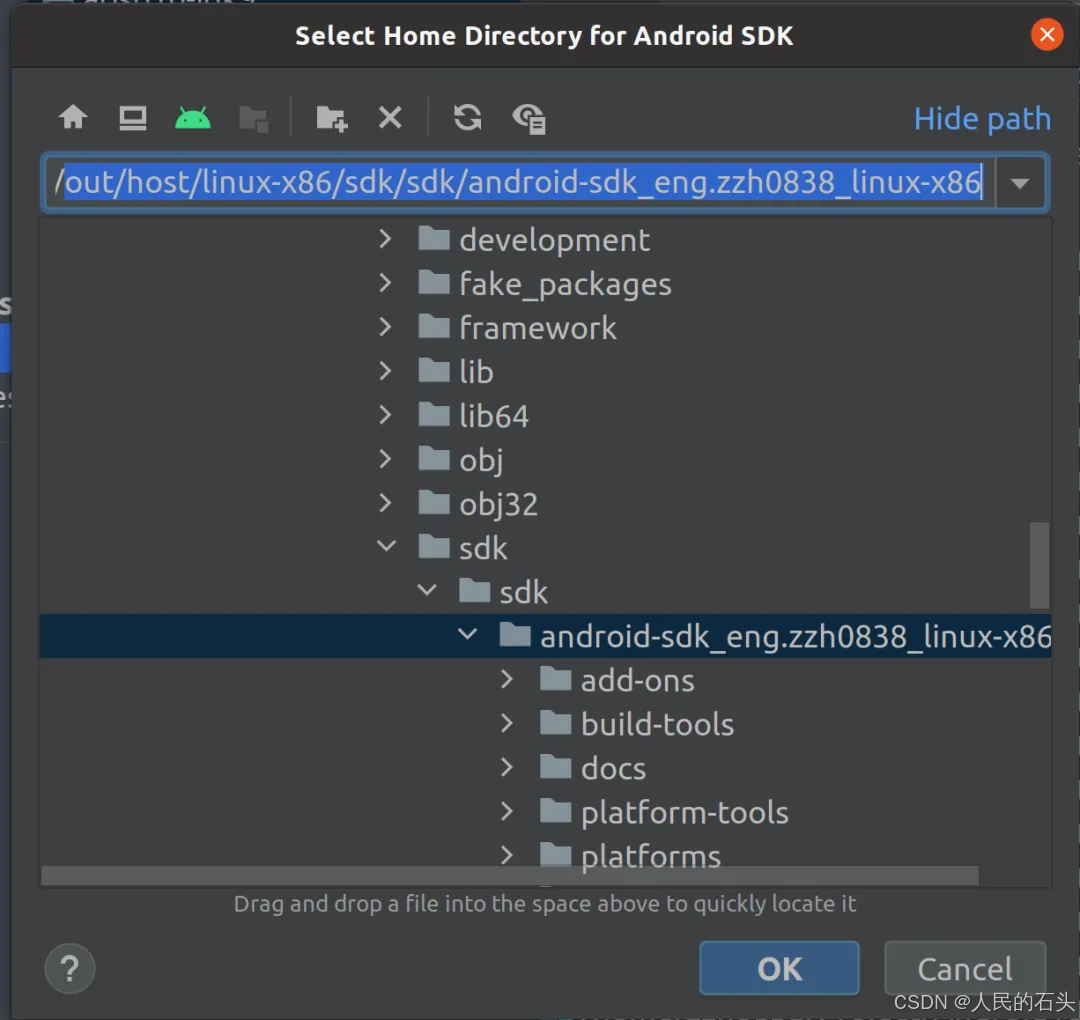Confirm selection with the OK button
Image resolution: width=1080 pixels, height=1020 pixels.
[779, 968]
